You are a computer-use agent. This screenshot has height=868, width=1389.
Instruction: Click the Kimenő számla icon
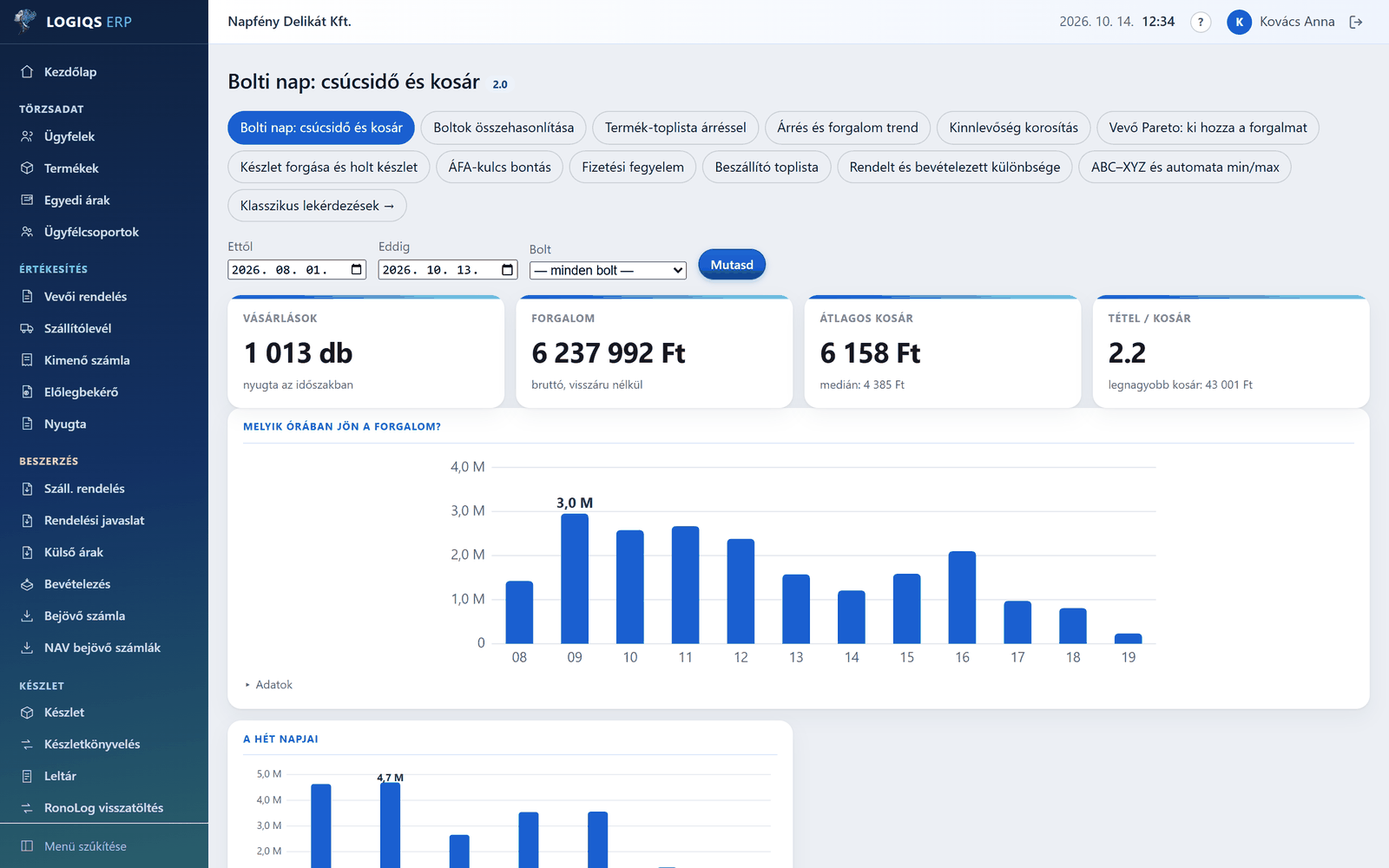(x=27, y=360)
